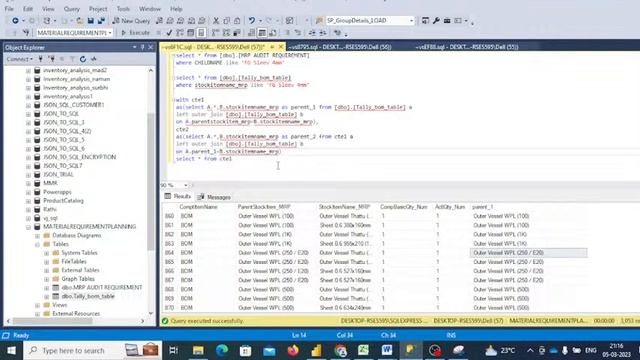Expand the Database Diagrams folder
The width and height of the screenshot is (640, 360).
37,236
